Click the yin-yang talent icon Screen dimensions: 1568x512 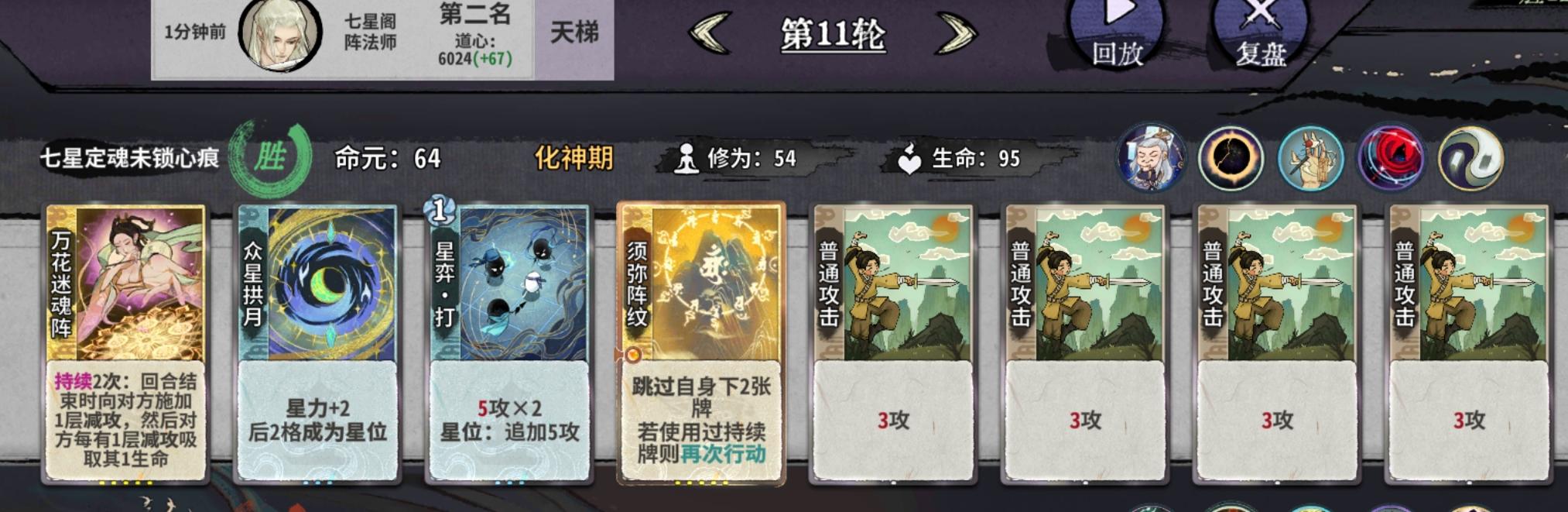tap(1470, 158)
